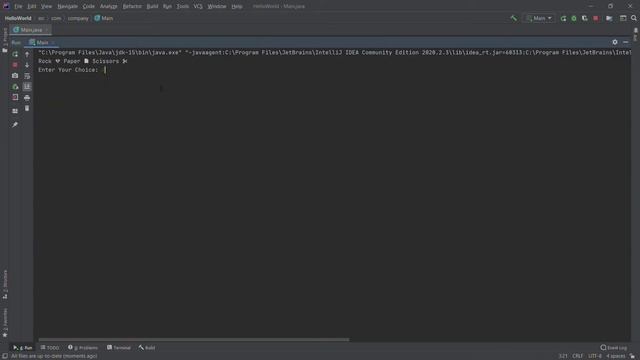
Task: Open the TODO tool window
Action: (50, 348)
